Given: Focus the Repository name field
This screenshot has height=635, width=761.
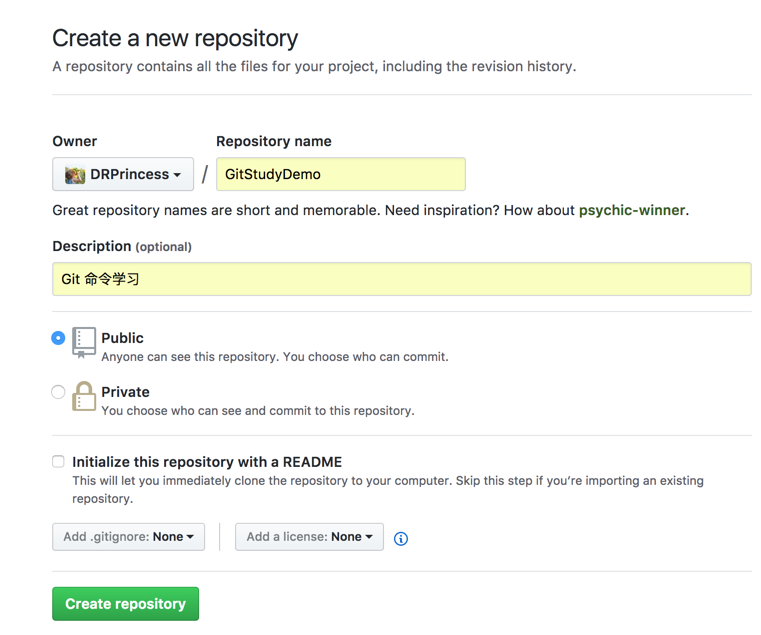Looking at the screenshot, I should [341, 174].
